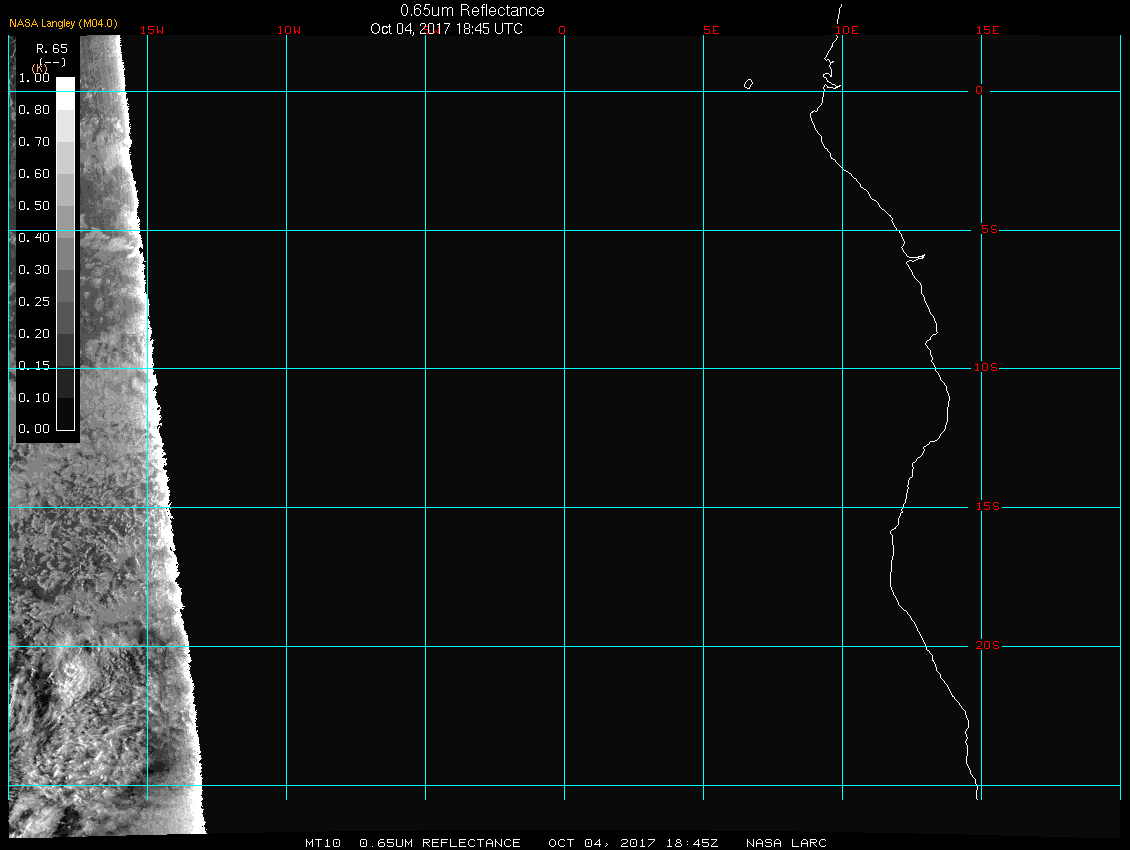
Task: Click the 15W longitude label
Action: pos(152,30)
